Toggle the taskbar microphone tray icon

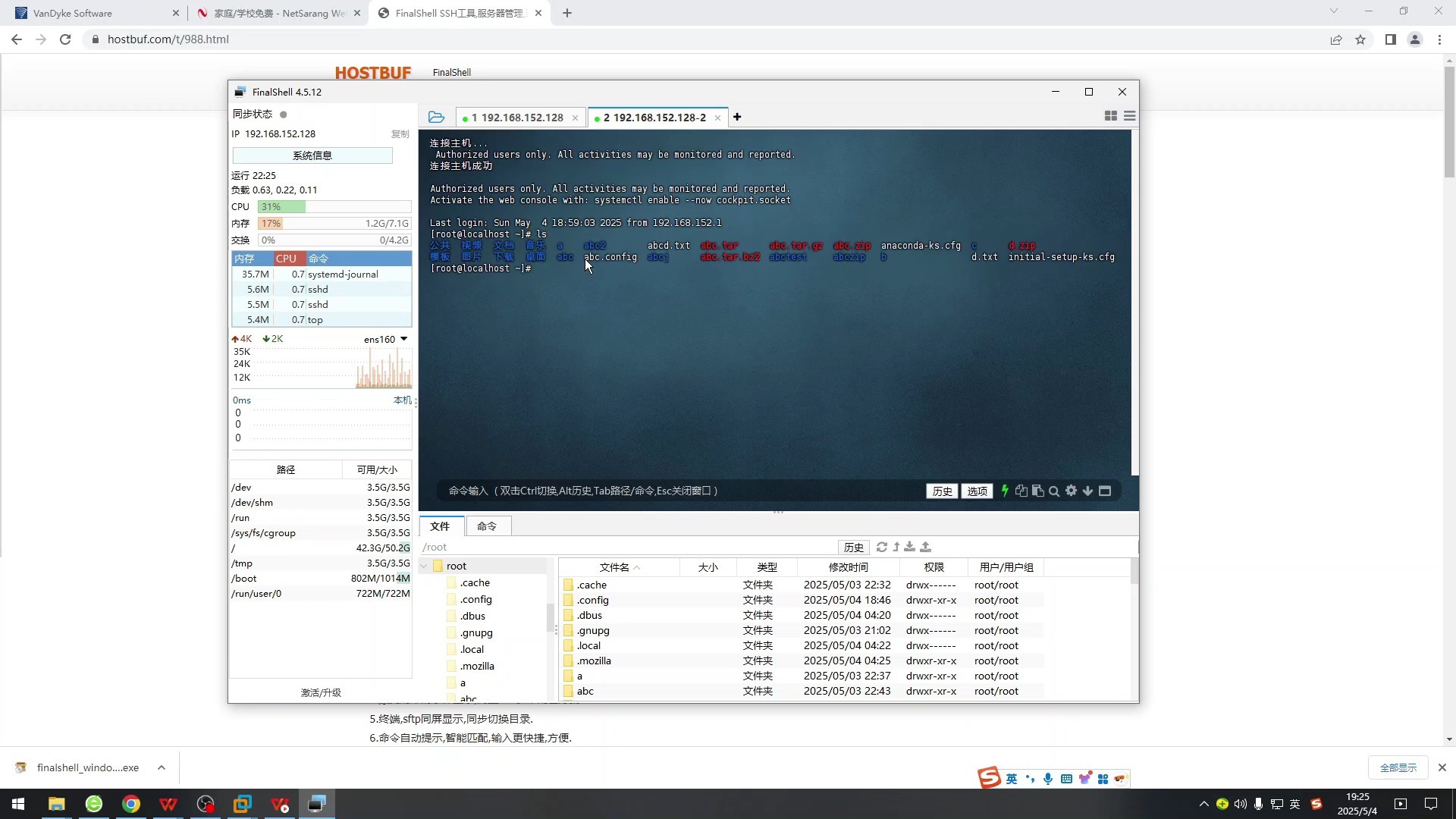coord(1258,804)
